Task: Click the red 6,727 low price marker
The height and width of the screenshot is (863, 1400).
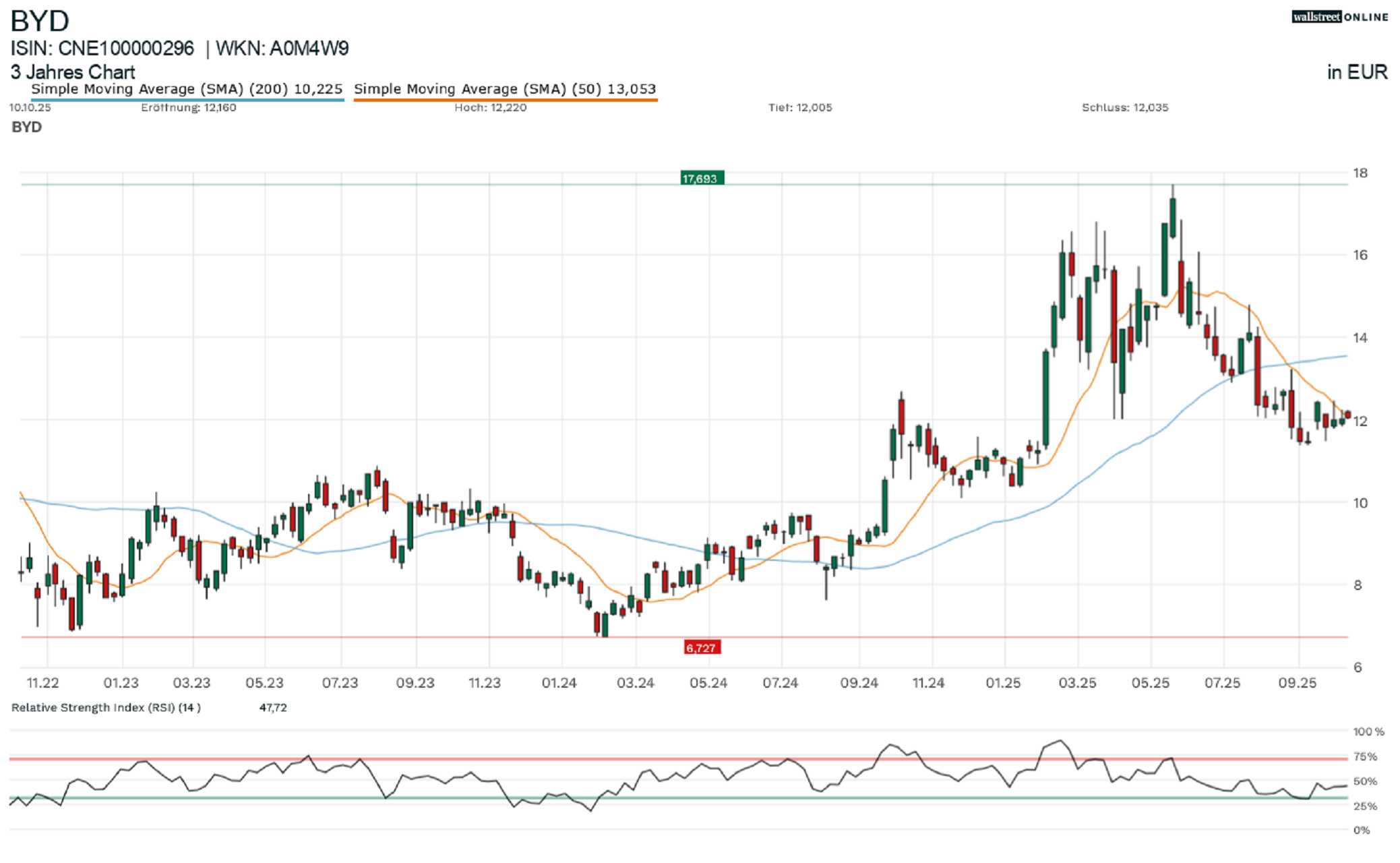Action: tap(701, 647)
